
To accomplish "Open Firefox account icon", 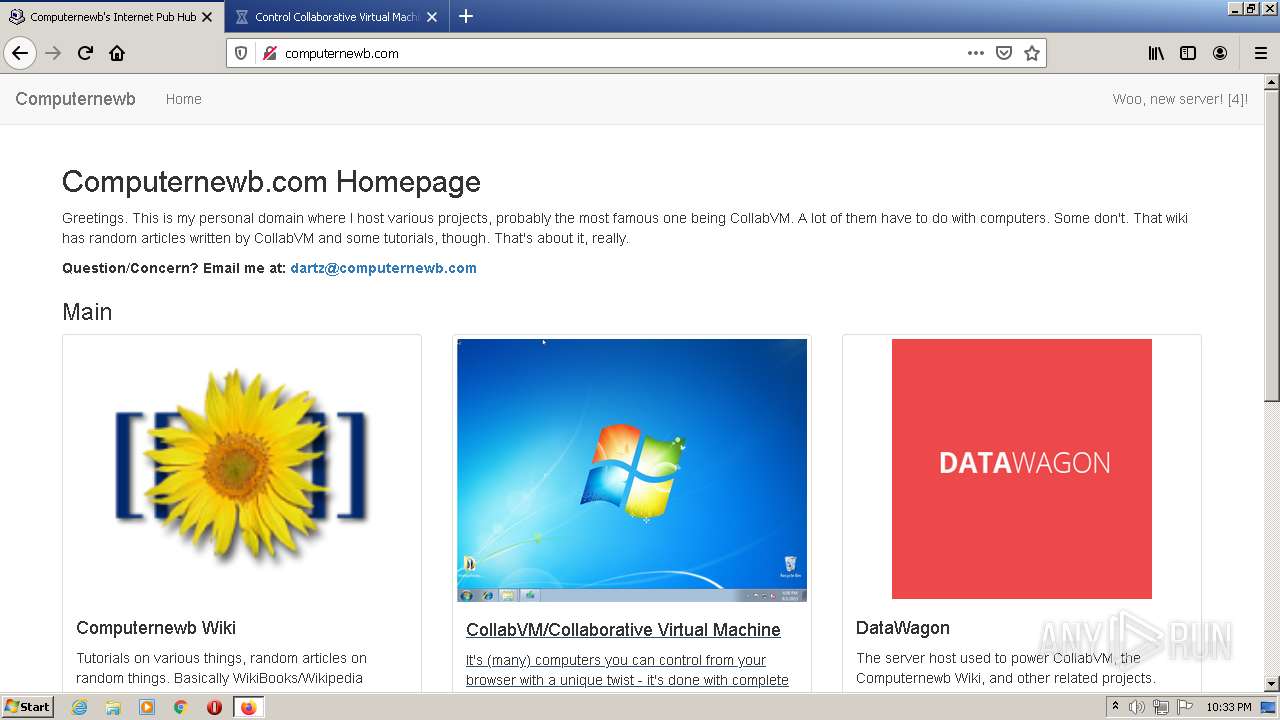I will (1220, 53).
